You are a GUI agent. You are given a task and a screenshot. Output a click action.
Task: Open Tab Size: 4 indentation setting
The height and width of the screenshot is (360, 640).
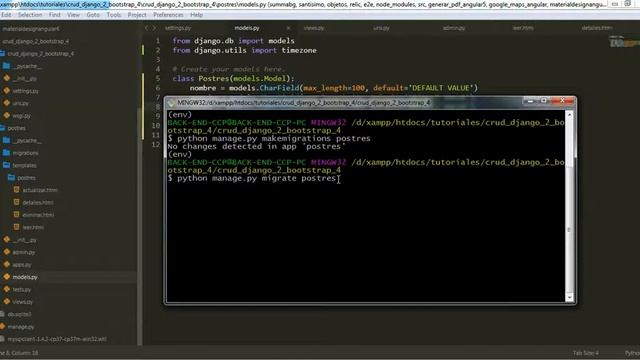[586, 353]
